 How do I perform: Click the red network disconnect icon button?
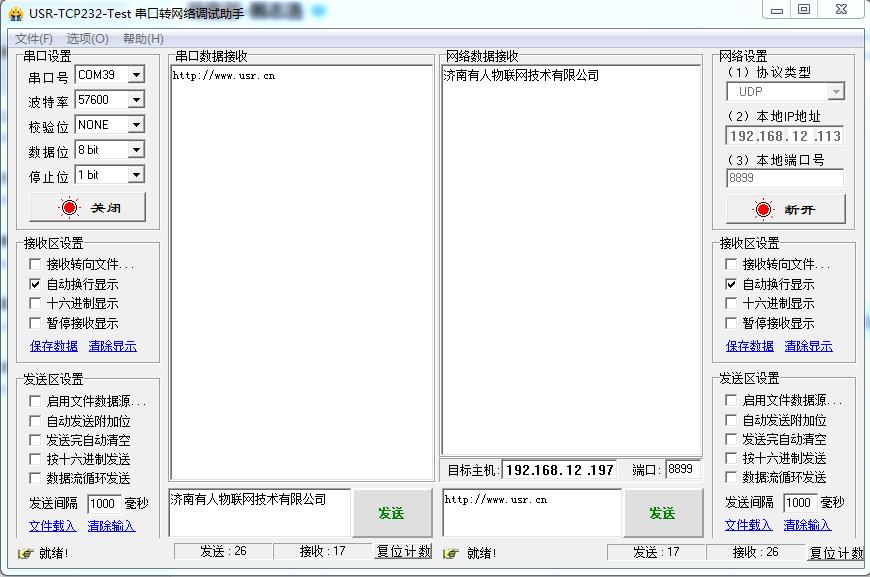764,210
